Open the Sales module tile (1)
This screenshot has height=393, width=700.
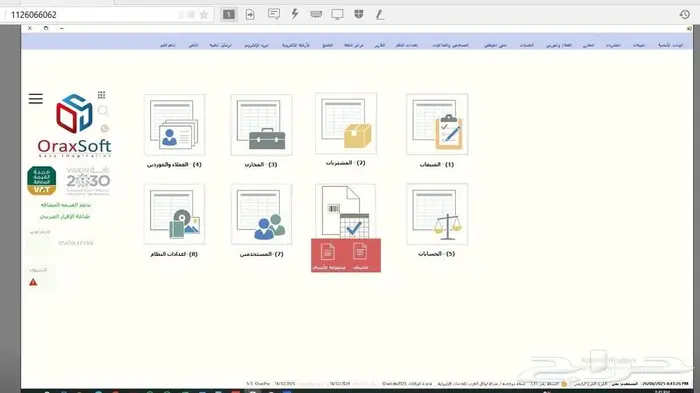coord(437,124)
